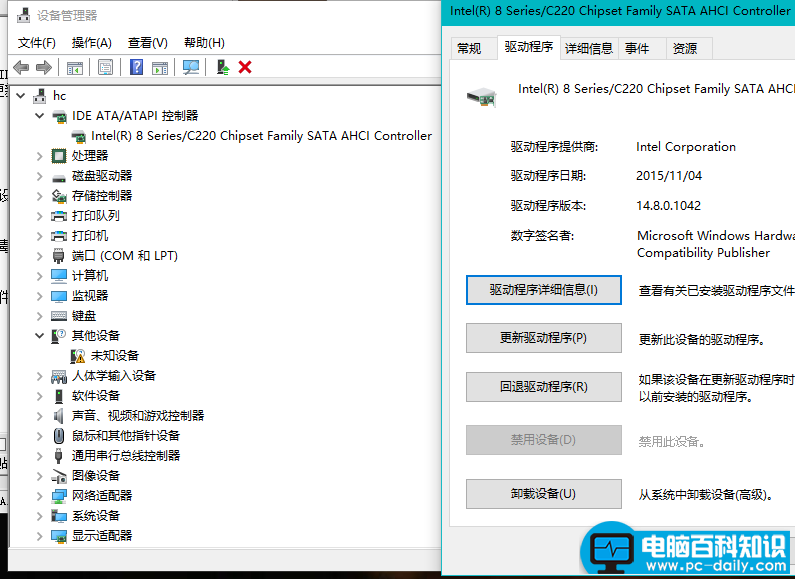Click the red X Uninstall device icon
Screen dimensions: 795x579
click(x=245, y=67)
